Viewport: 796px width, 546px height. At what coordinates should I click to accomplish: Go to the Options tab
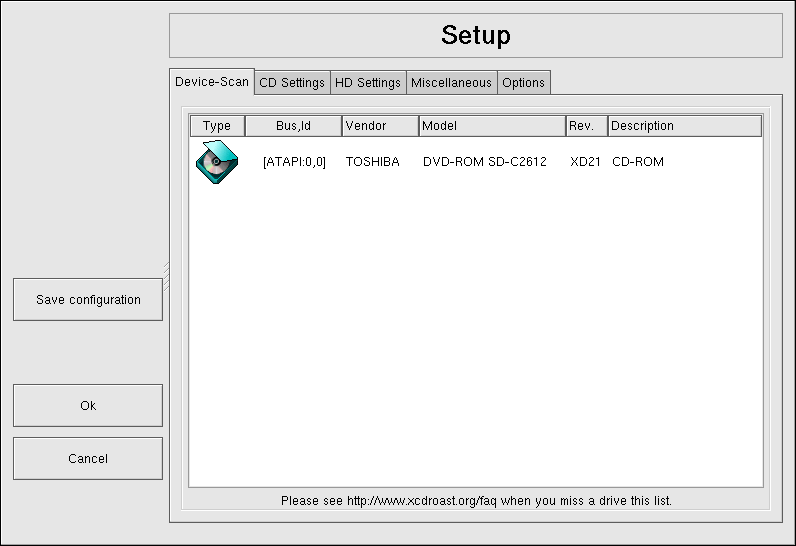pyautogui.click(x=523, y=83)
